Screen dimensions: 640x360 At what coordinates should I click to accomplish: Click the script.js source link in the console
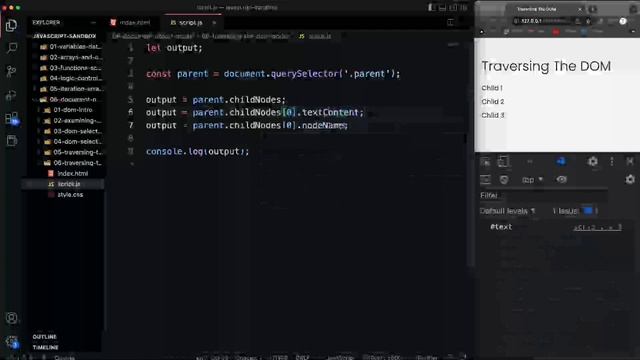pyautogui.click(x=598, y=227)
